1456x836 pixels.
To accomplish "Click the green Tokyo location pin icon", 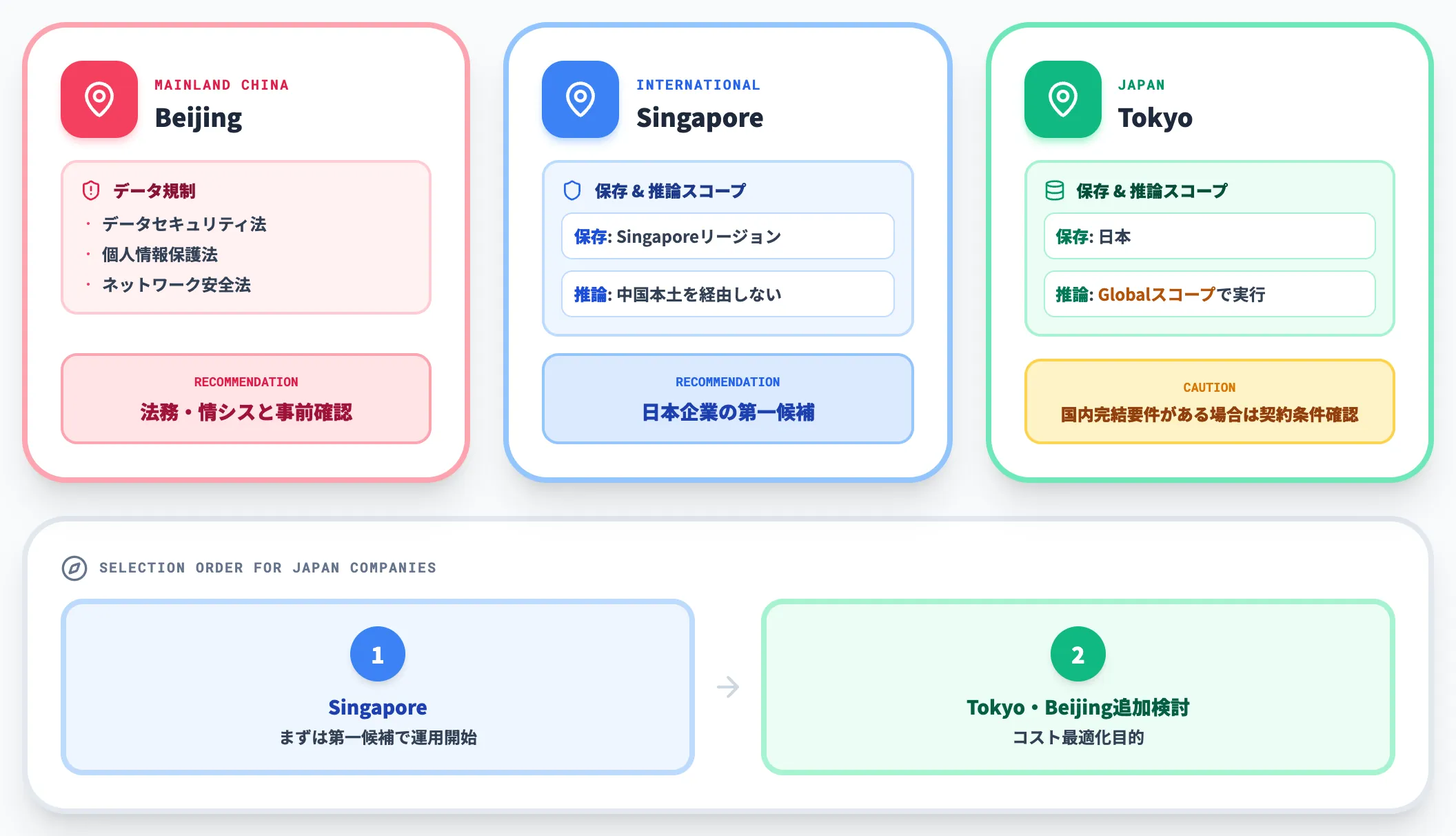I will pyautogui.click(x=1063, y=99).
